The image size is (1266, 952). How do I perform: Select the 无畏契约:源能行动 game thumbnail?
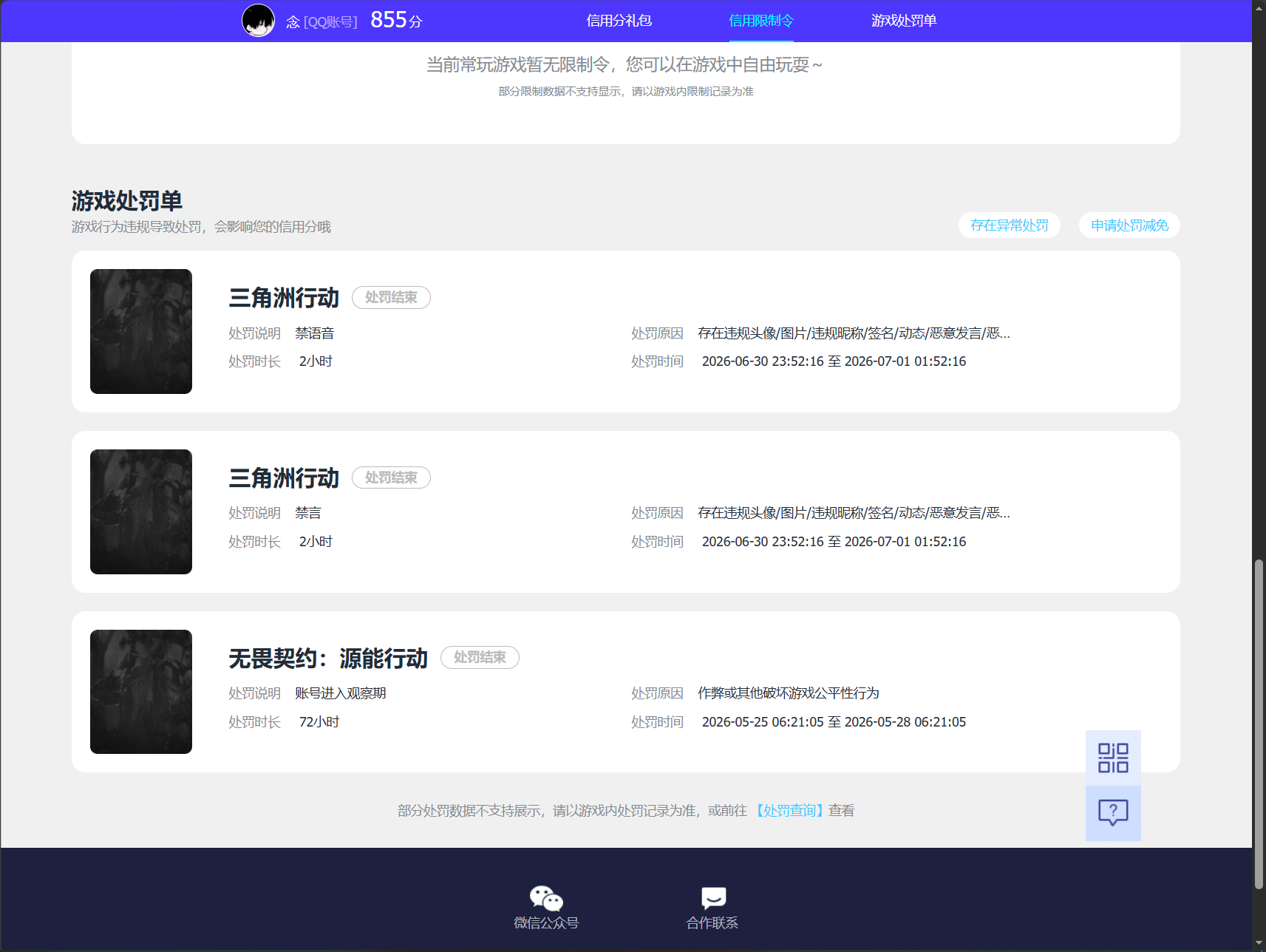point(141,692)
